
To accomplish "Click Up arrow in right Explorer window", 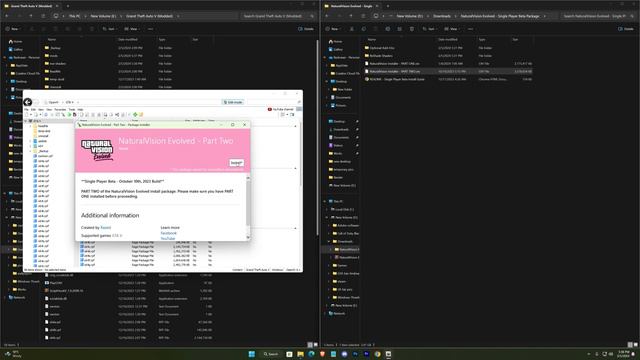I will tap(351, 16).
